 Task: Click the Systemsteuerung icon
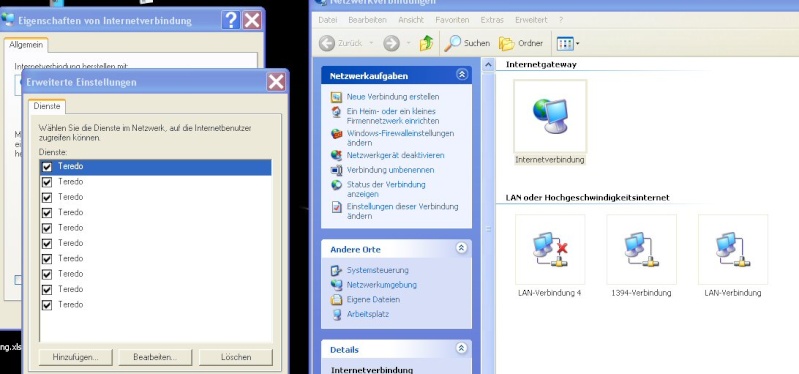tap(336, 271)
